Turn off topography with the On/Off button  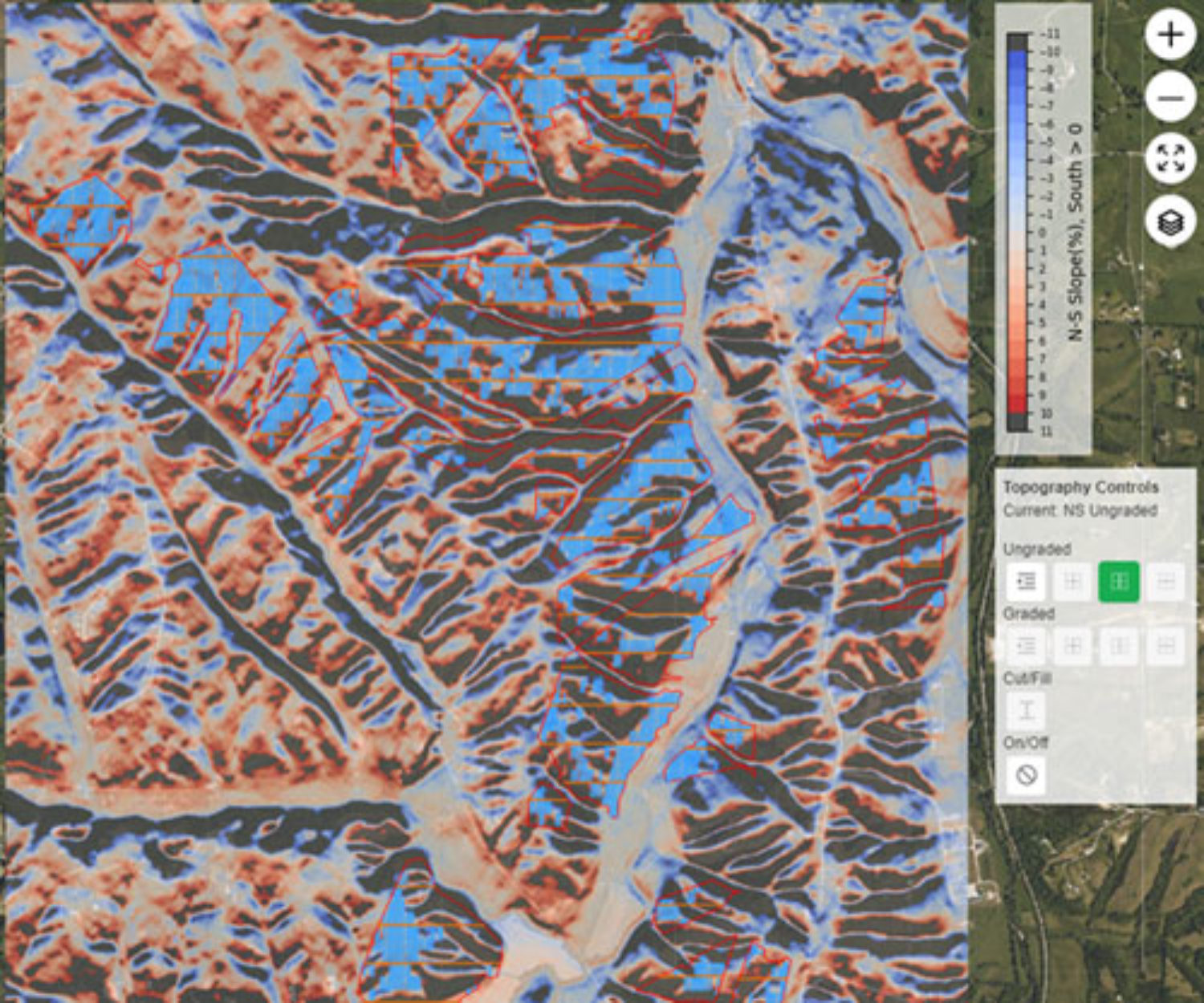point(1026,775)
